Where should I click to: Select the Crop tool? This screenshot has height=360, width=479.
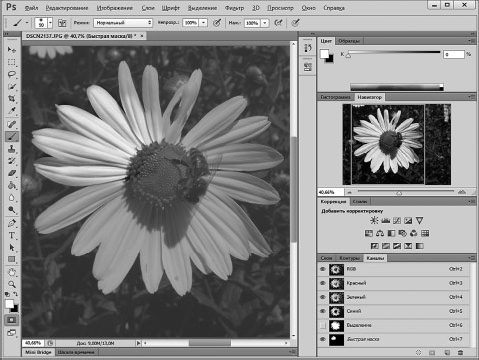coord(12,99)
